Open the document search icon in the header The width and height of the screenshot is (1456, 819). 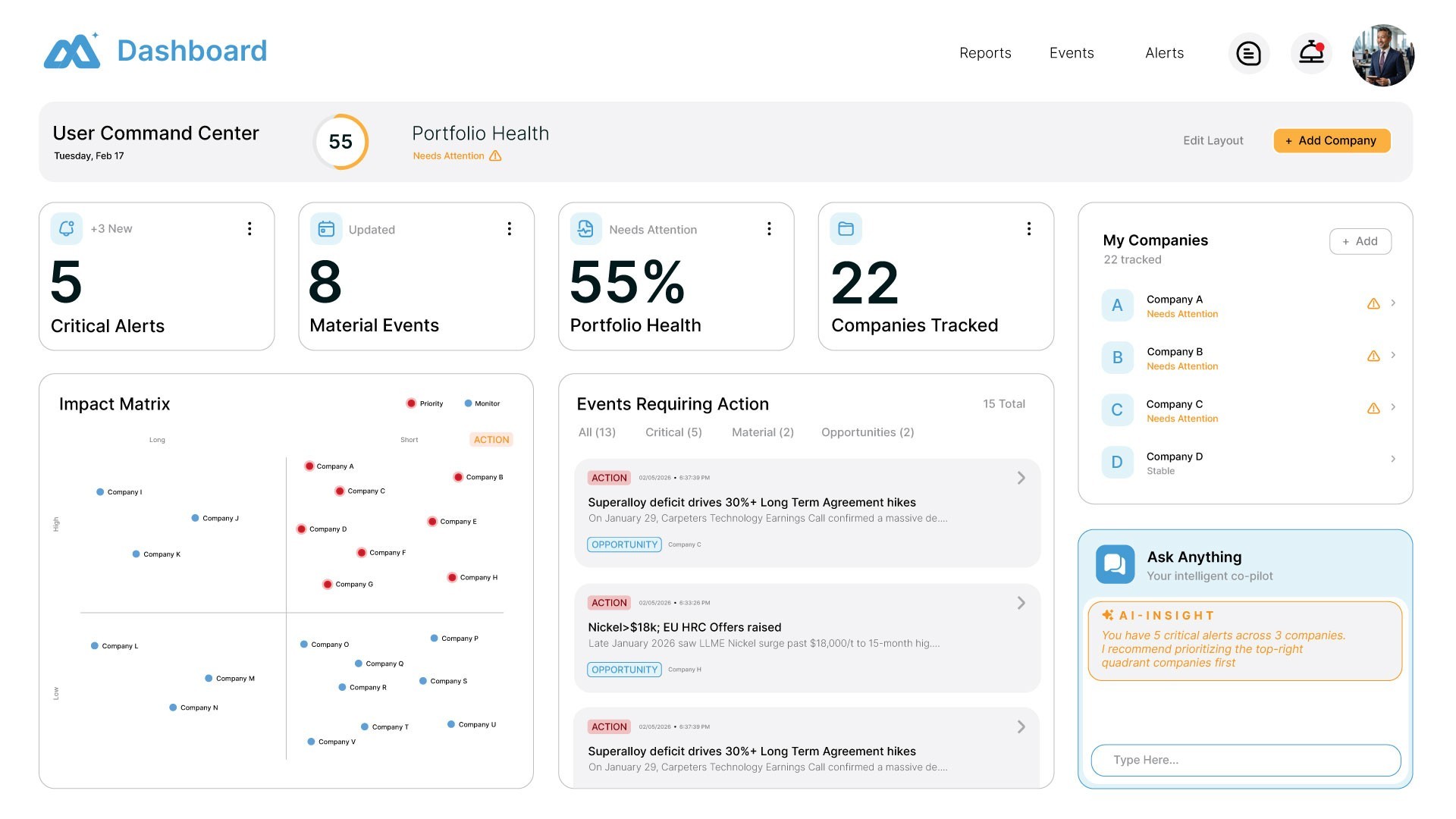pyautogui.click(x=1249, y=53)
